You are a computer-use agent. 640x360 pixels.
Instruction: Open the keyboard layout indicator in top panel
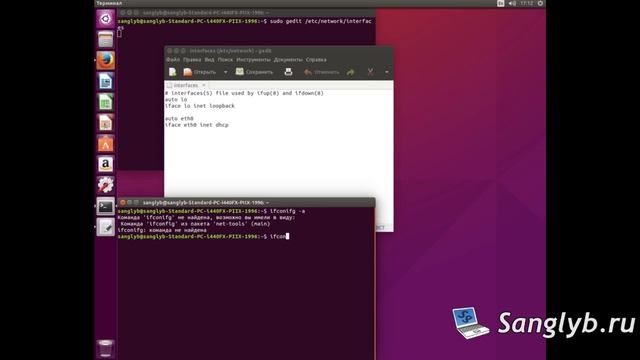[x=500, y=3]
